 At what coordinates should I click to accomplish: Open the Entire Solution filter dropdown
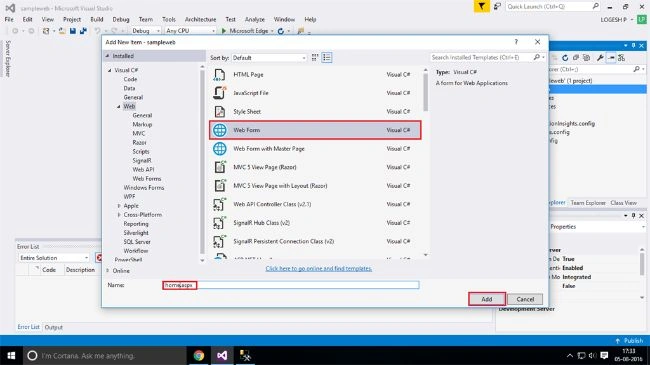(54, 258)
